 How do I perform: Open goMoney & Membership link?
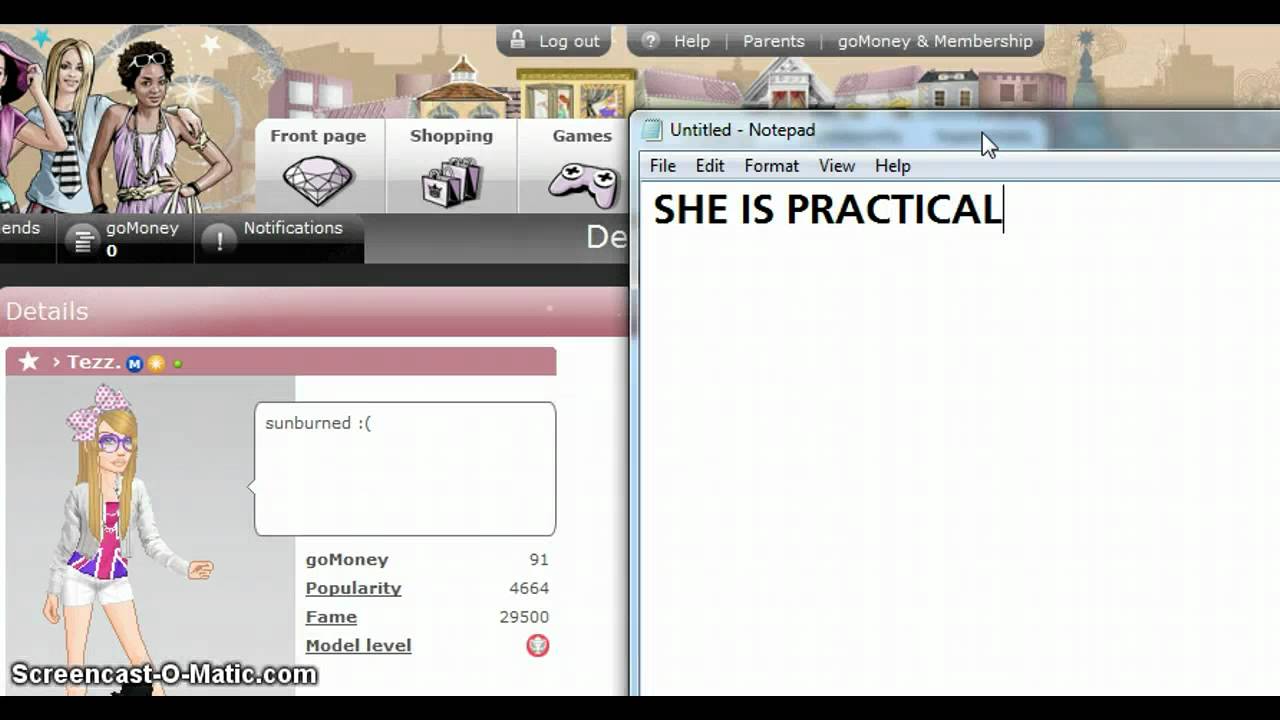(x=935, y=41)
